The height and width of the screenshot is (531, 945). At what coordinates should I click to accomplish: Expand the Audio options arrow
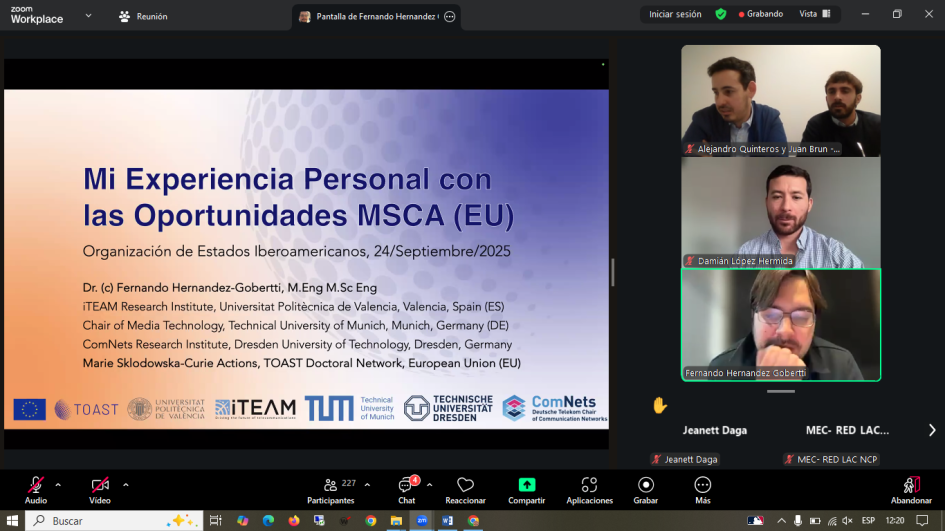[58, 484]
